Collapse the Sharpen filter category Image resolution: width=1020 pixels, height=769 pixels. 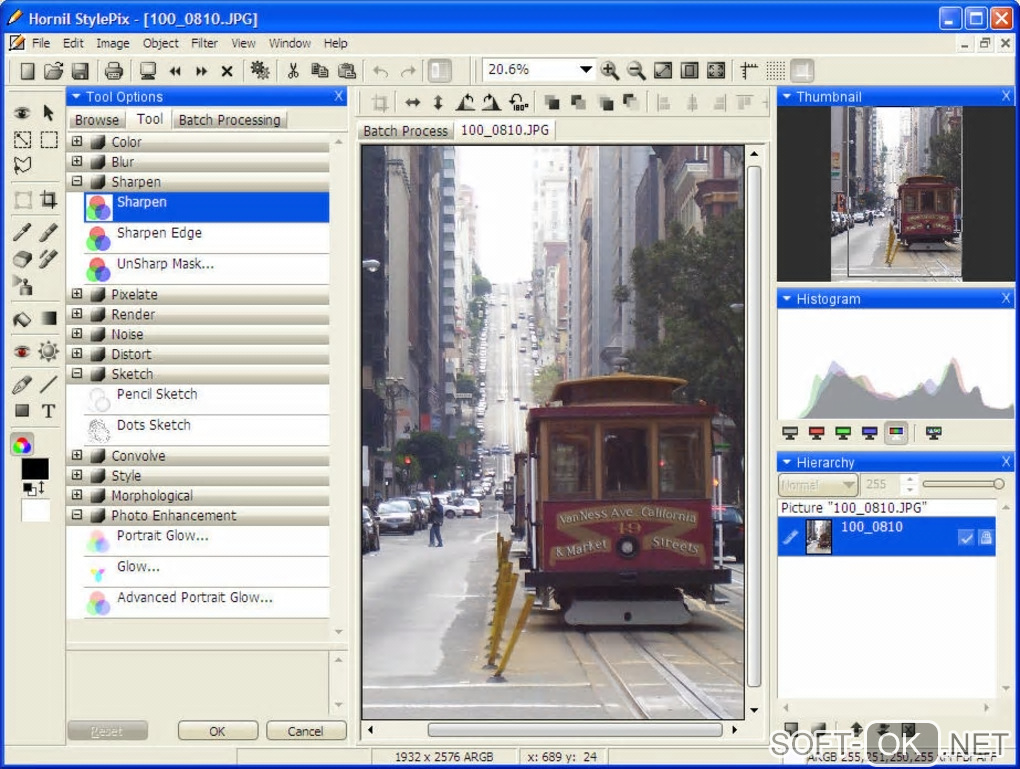tap(77, 181)
